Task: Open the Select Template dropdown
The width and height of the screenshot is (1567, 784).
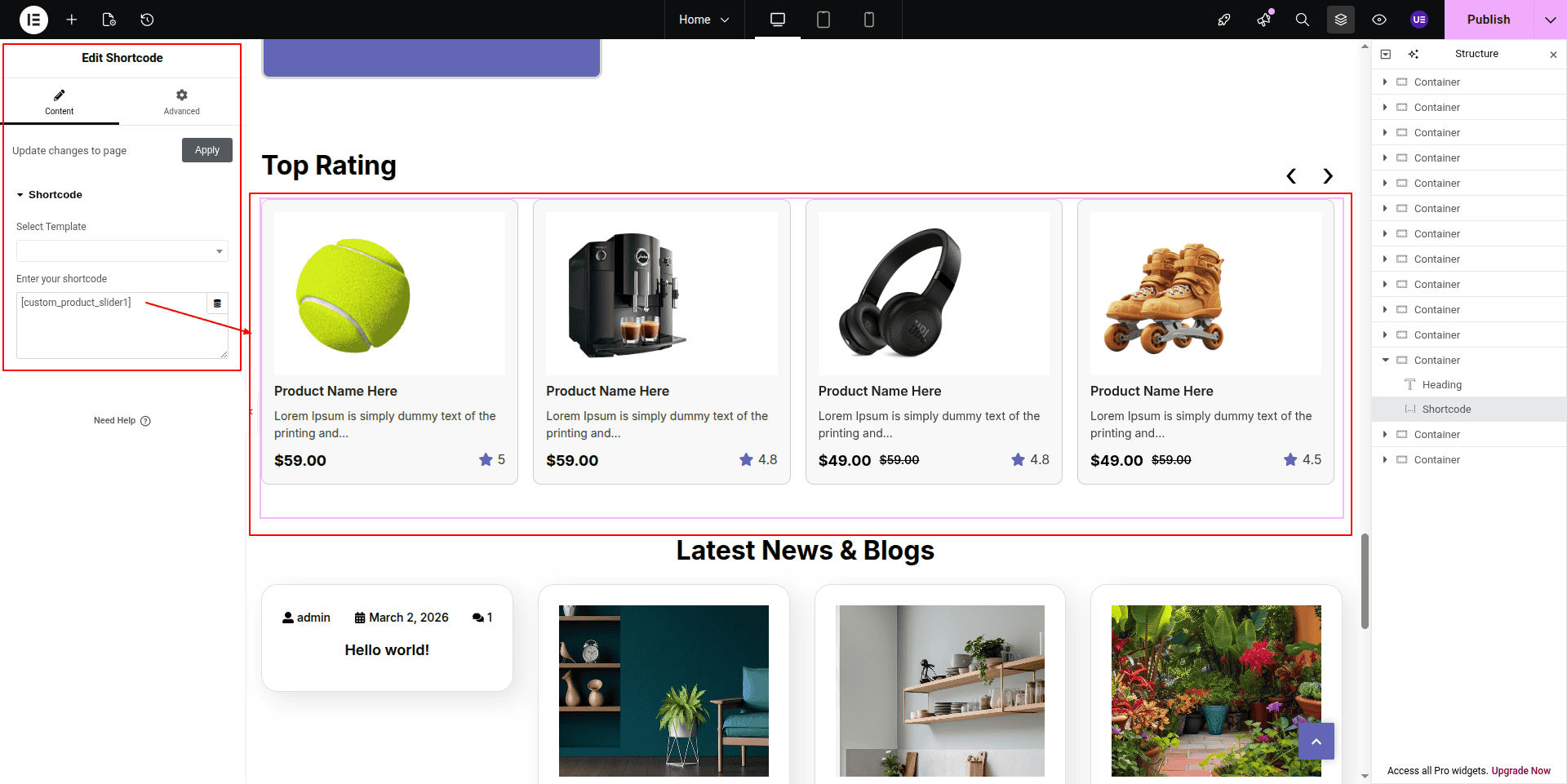Action: (x=122, y=250)
